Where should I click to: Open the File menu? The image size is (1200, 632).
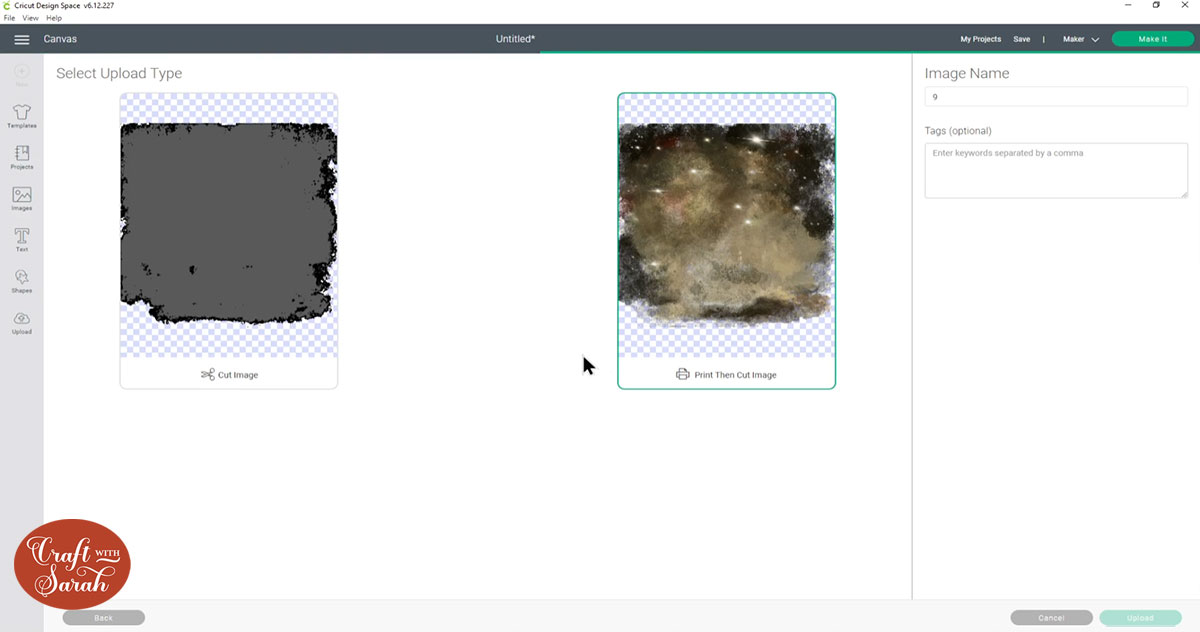tap(9, 18)
